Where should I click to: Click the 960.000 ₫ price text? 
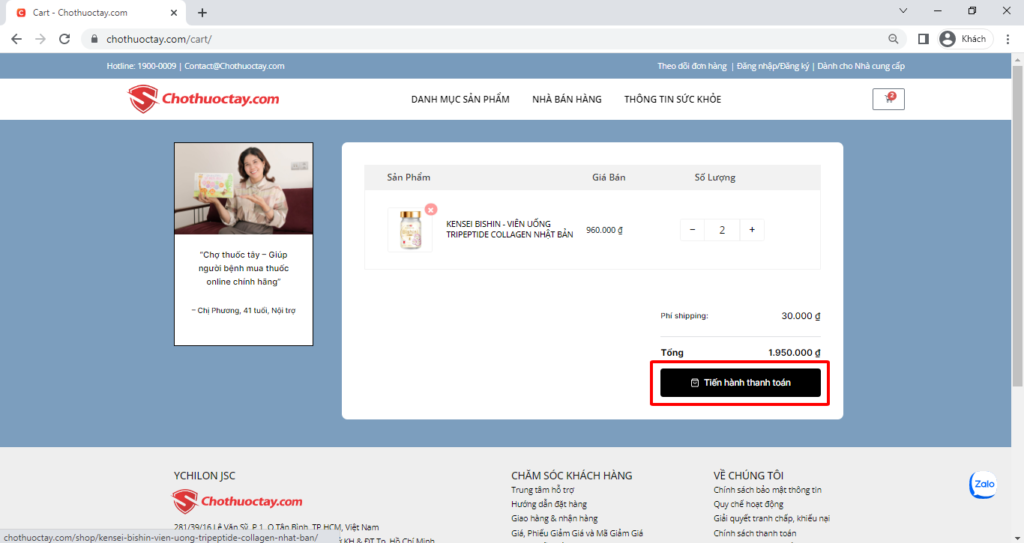tap(604, 230)
